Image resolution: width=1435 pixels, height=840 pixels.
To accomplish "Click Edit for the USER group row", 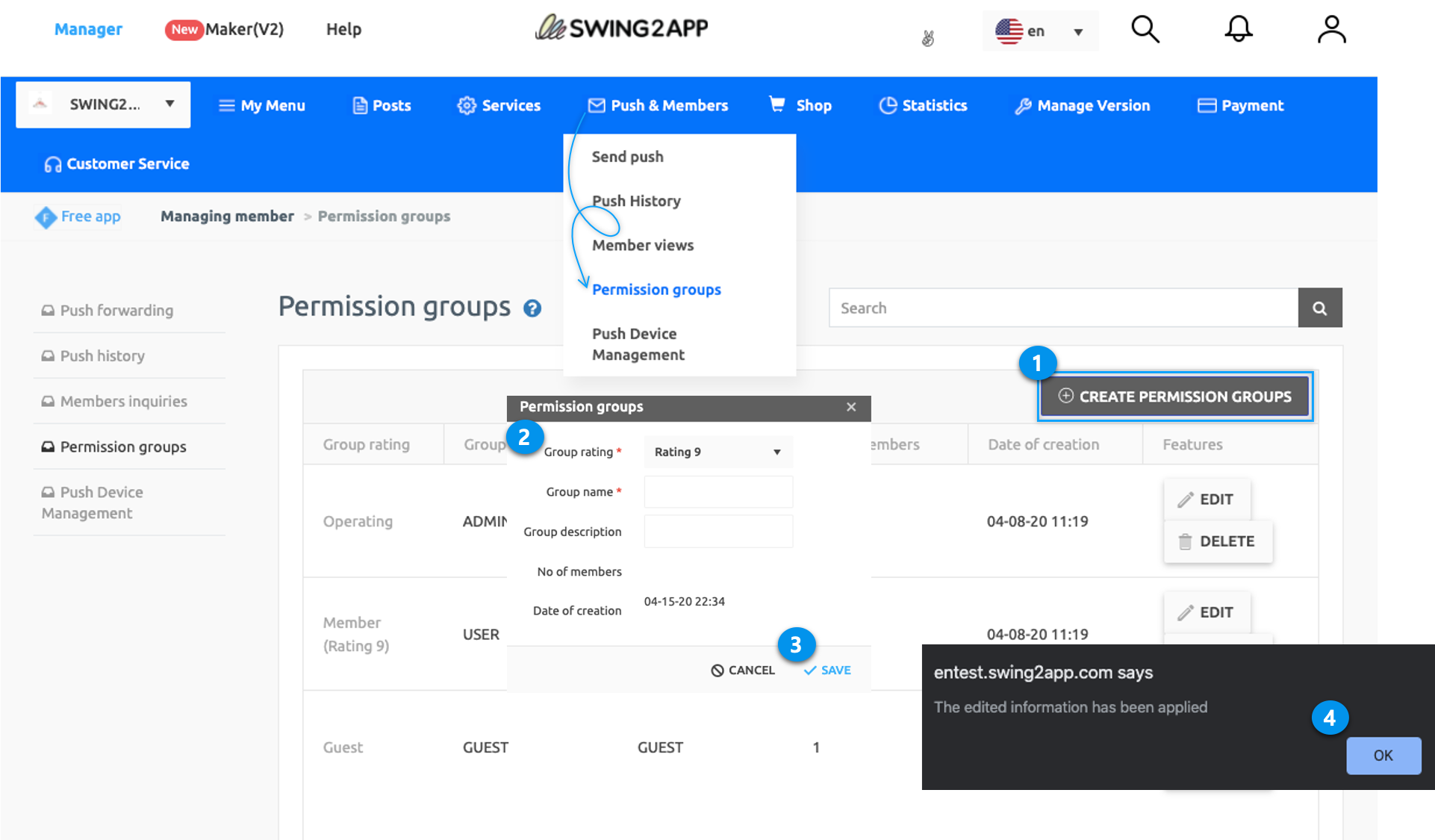I will [1207, 612].
